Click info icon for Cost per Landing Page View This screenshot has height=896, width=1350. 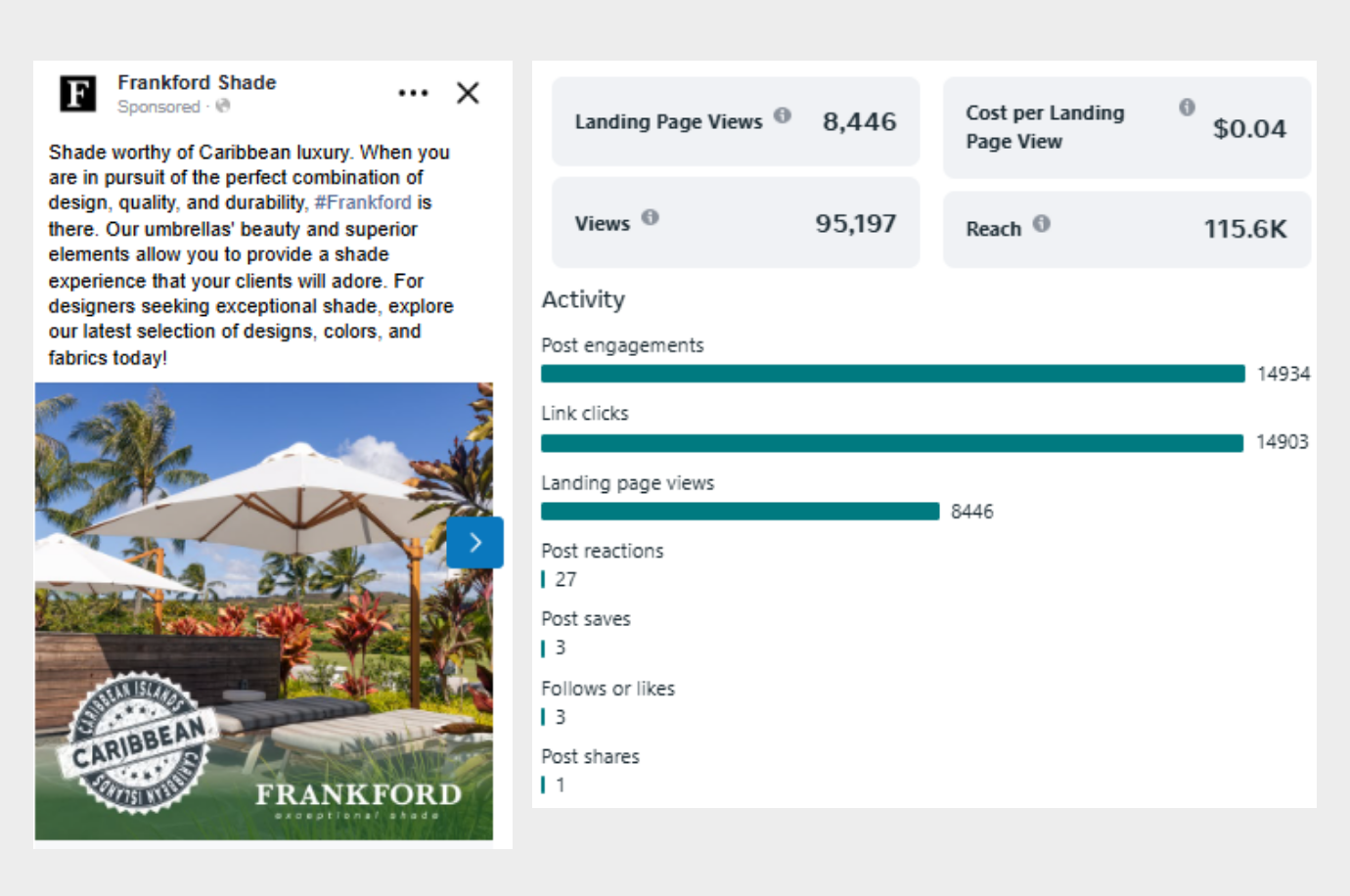tap(1187, 107)
